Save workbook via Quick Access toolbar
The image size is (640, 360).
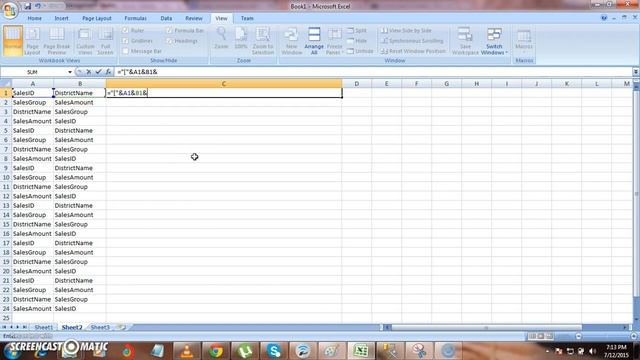[x=27, y=6]
